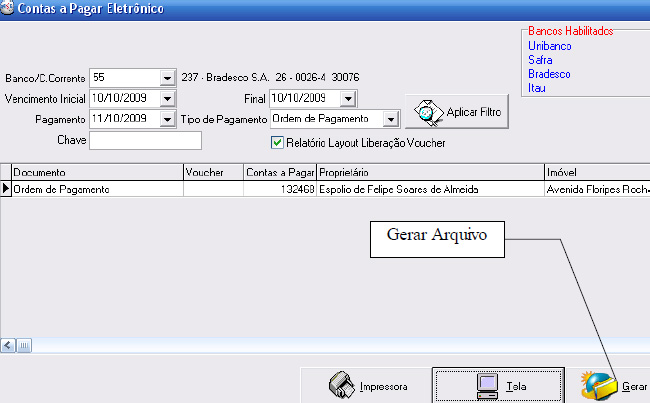The height and width of the screenshot is (403, 650).
Task: Click the application icon in title bar
Action: click(8, 9)
